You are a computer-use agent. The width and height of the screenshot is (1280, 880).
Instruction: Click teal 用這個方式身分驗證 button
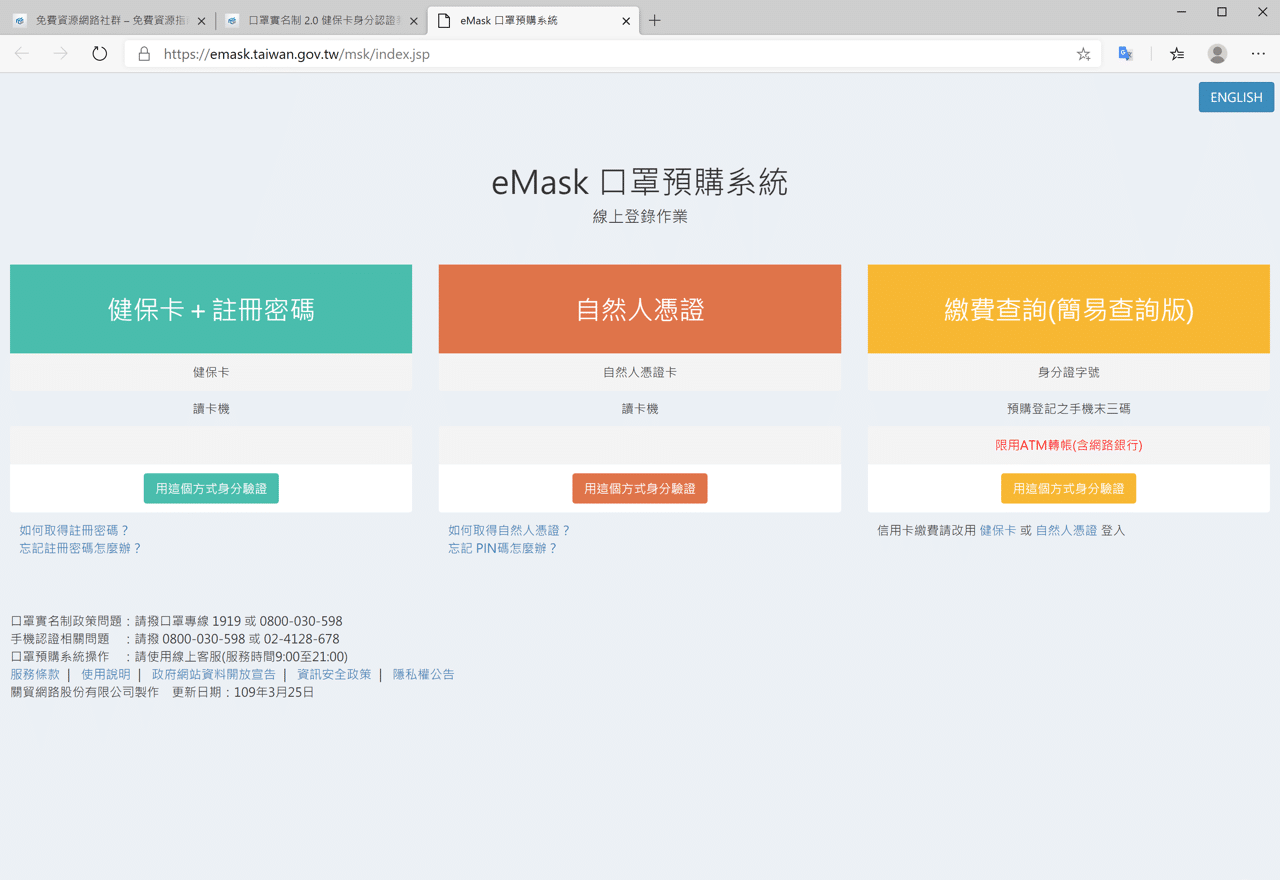point(211,488)
